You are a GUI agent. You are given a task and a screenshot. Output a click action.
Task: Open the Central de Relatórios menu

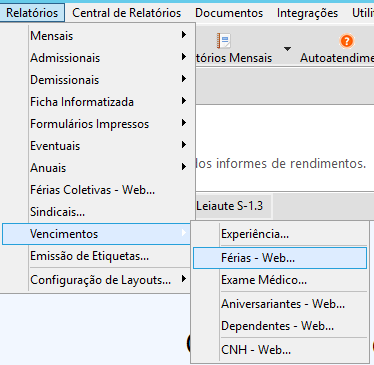pyautogui.click(x=127, y=13)
